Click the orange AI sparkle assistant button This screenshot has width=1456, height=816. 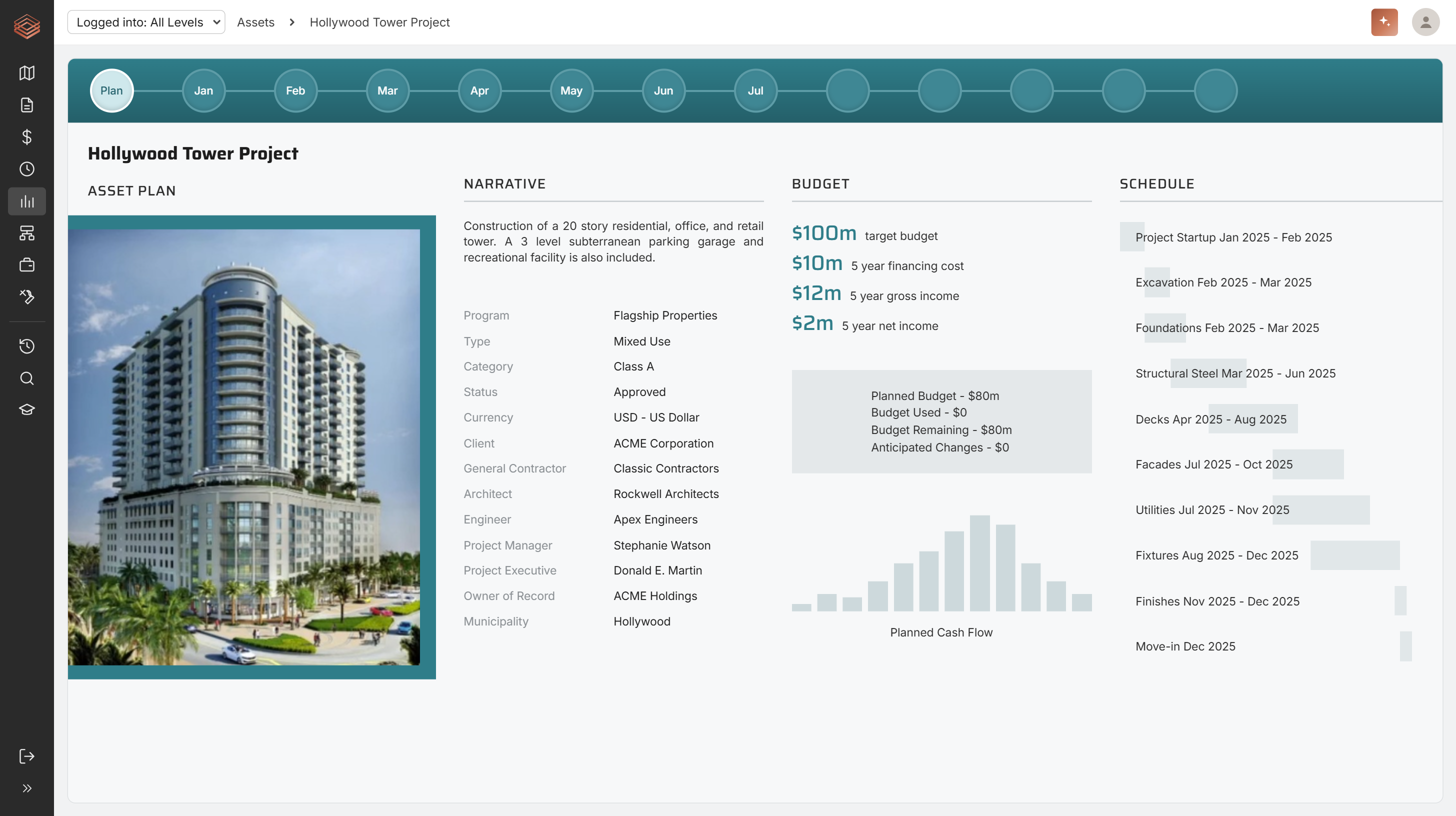[x=1384, y=22]
